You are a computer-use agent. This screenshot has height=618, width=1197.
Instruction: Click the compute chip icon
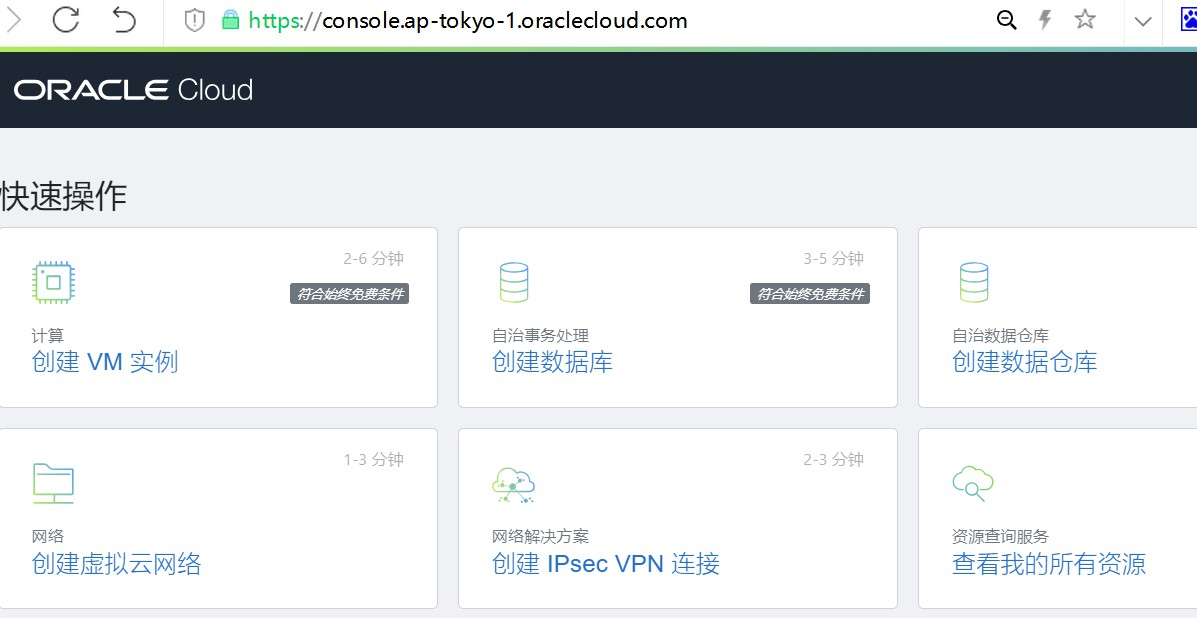53,282
